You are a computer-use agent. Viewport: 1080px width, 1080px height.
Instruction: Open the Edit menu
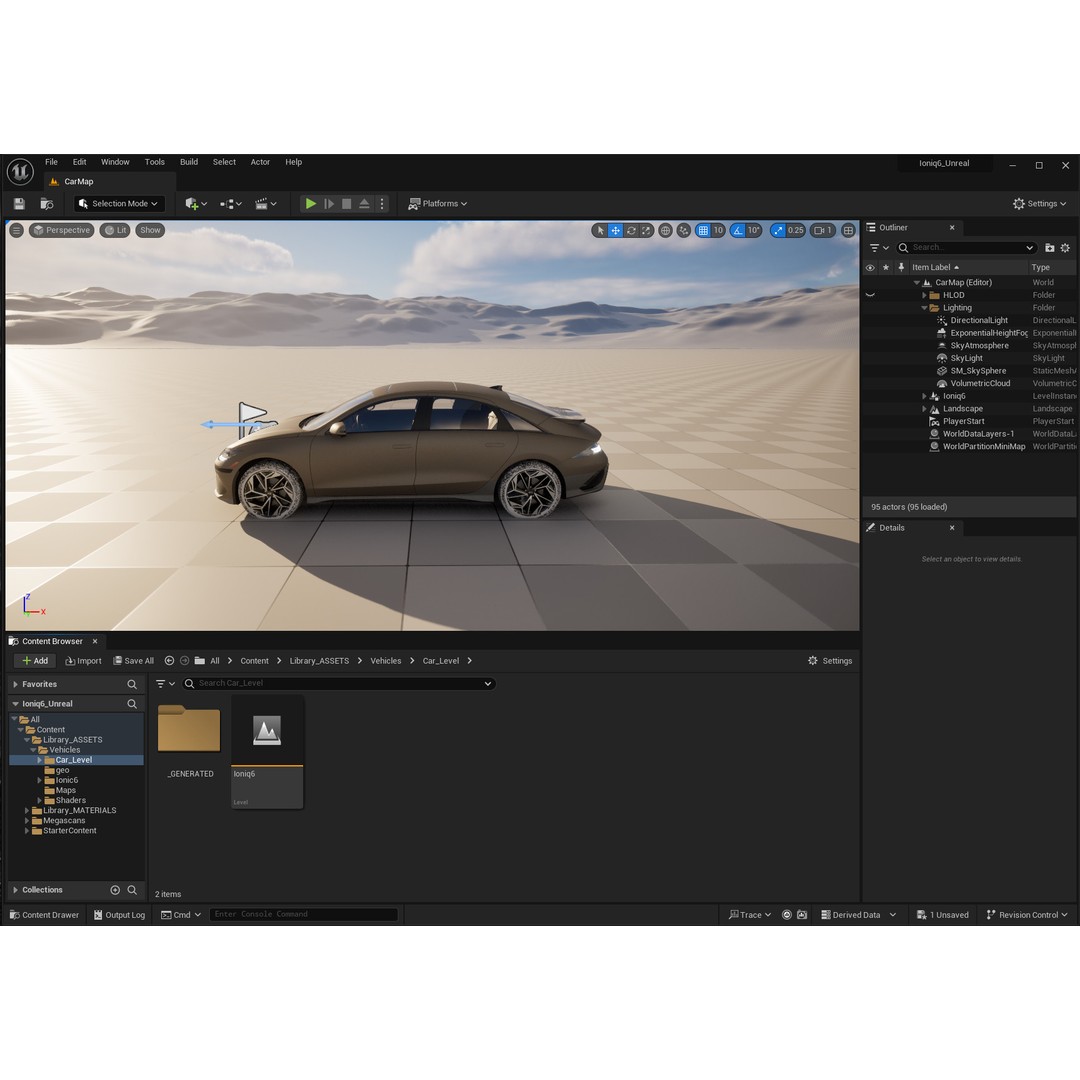(80, 162)
